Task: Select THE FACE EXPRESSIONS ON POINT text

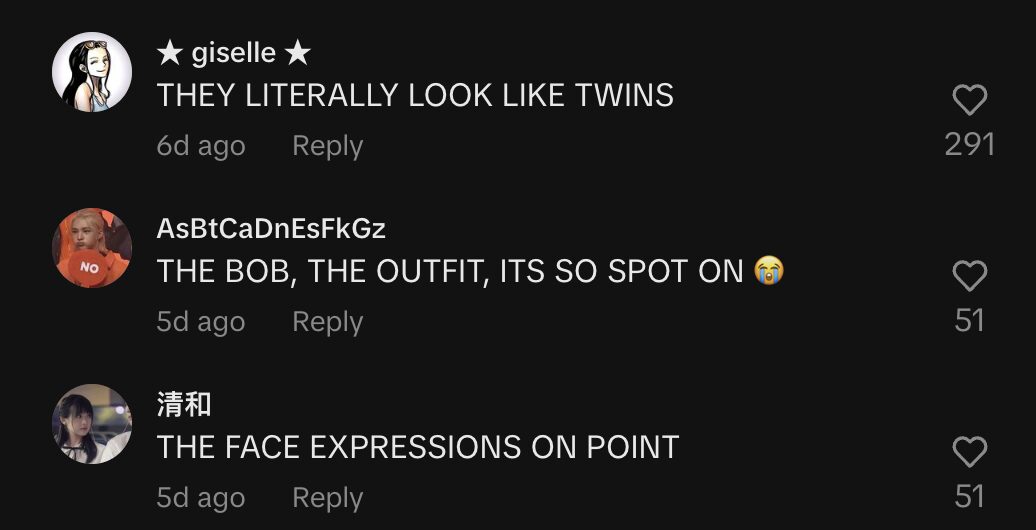Action: 418,447
